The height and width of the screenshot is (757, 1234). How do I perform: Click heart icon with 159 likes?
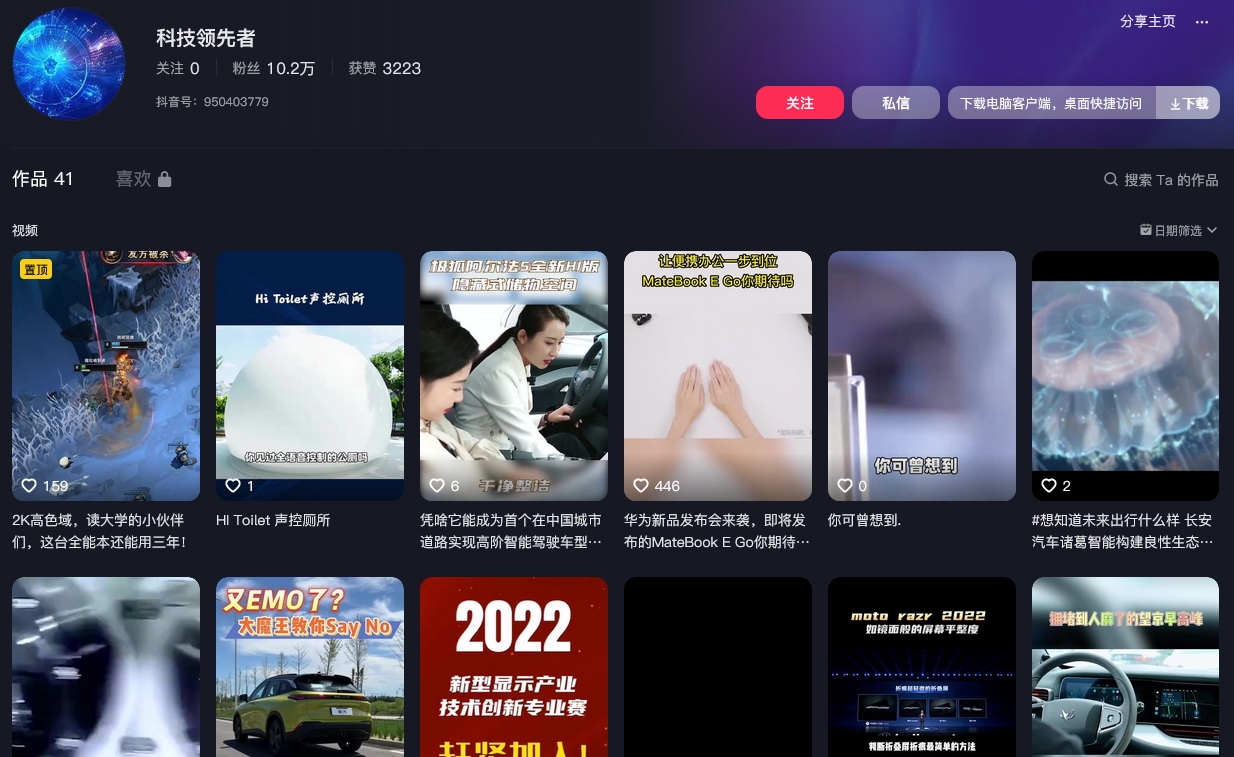tap(29, 486)
